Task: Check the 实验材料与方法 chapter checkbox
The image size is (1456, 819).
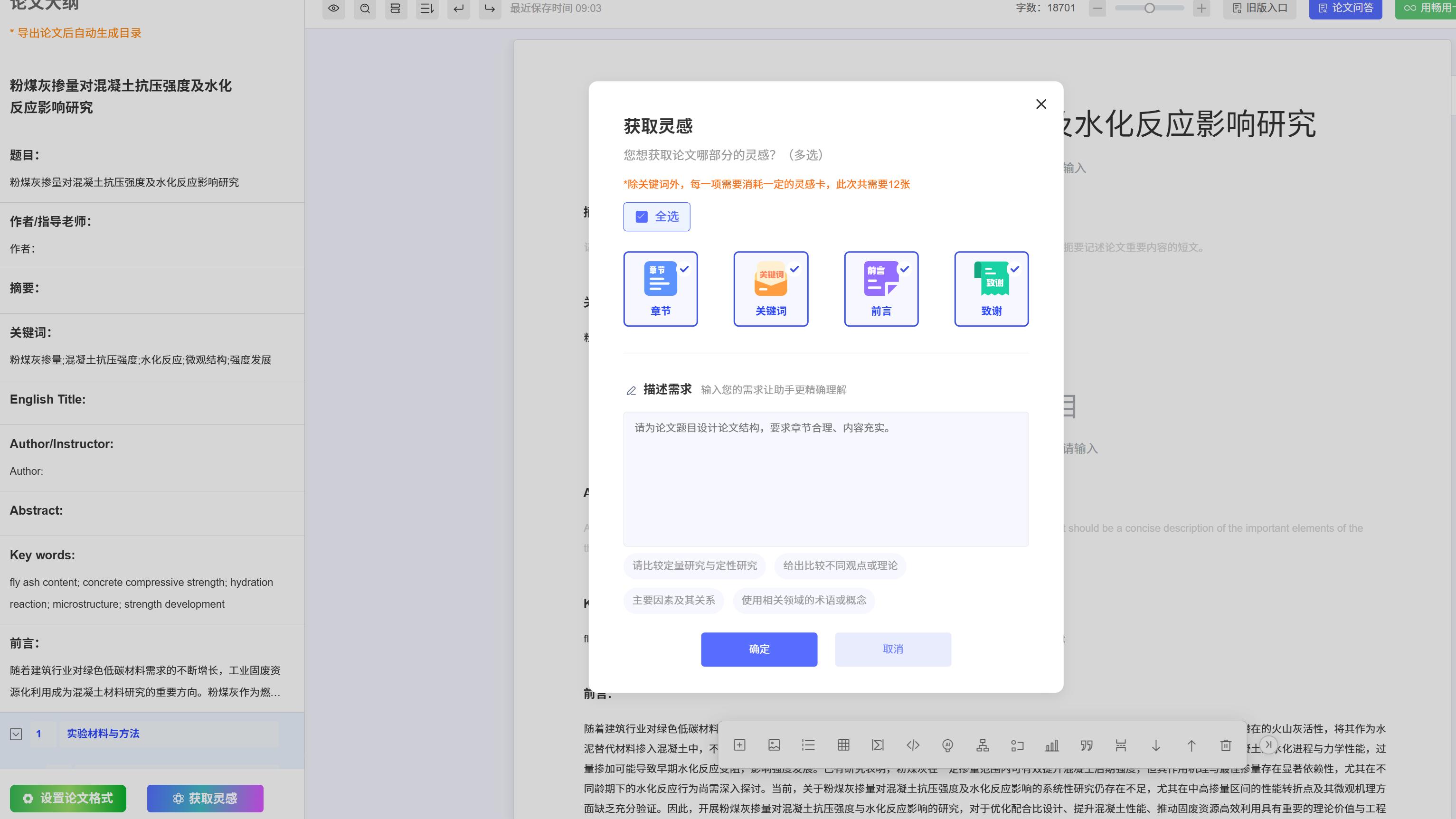Action: coord(16,734)
